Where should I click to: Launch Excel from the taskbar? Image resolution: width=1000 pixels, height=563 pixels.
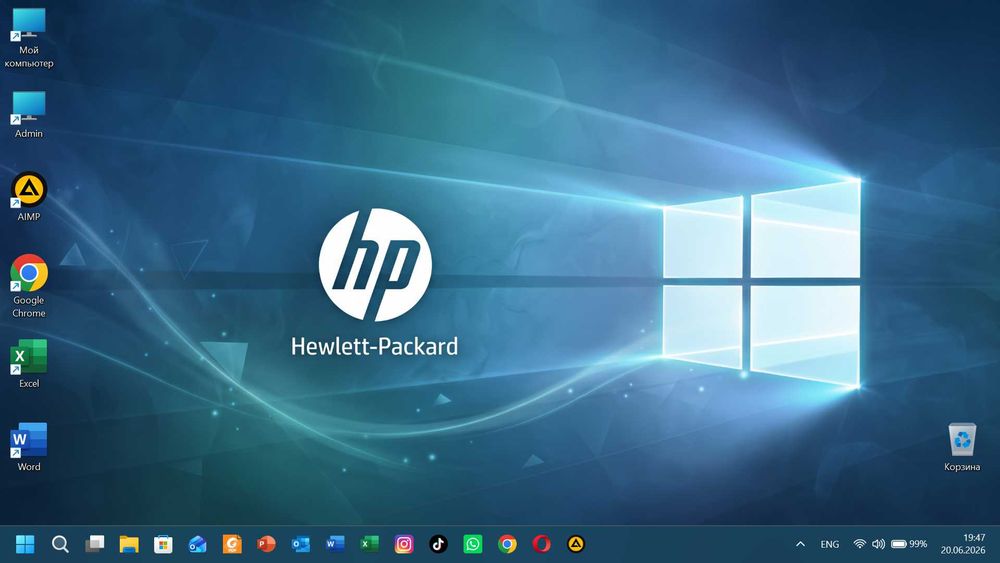369,544
